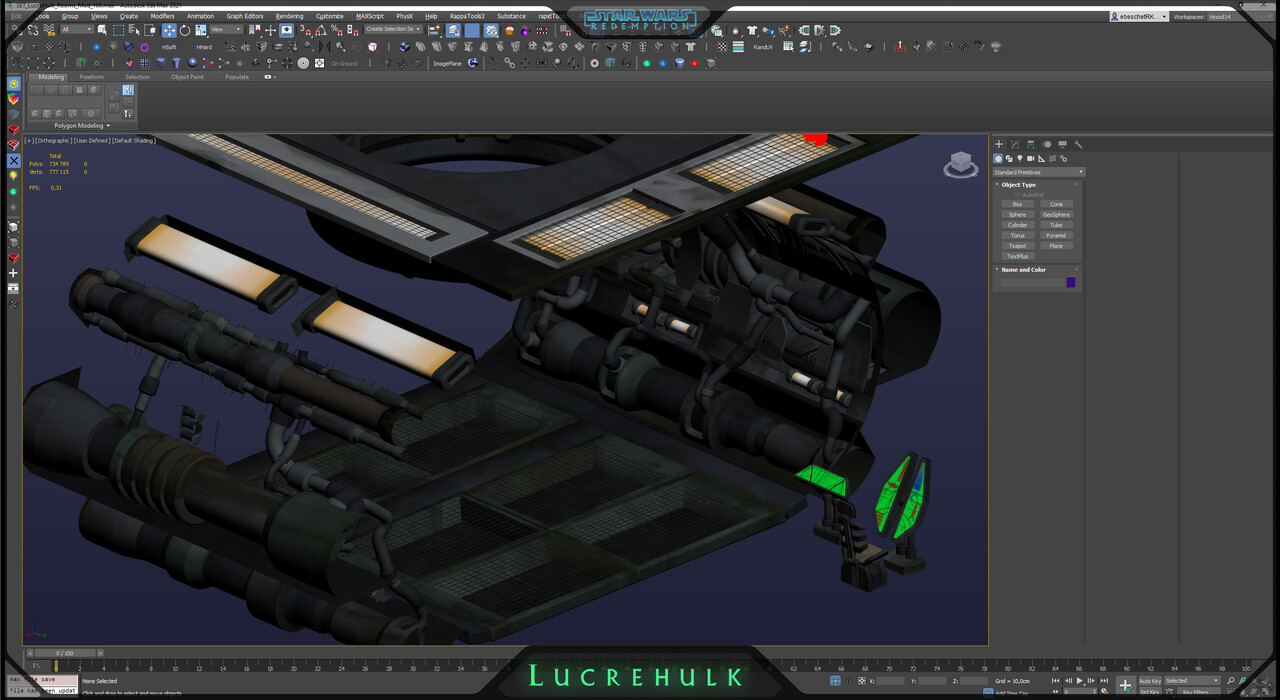
Task: Play the animation
Action: pyautogui.click(x=1079, y=681)
